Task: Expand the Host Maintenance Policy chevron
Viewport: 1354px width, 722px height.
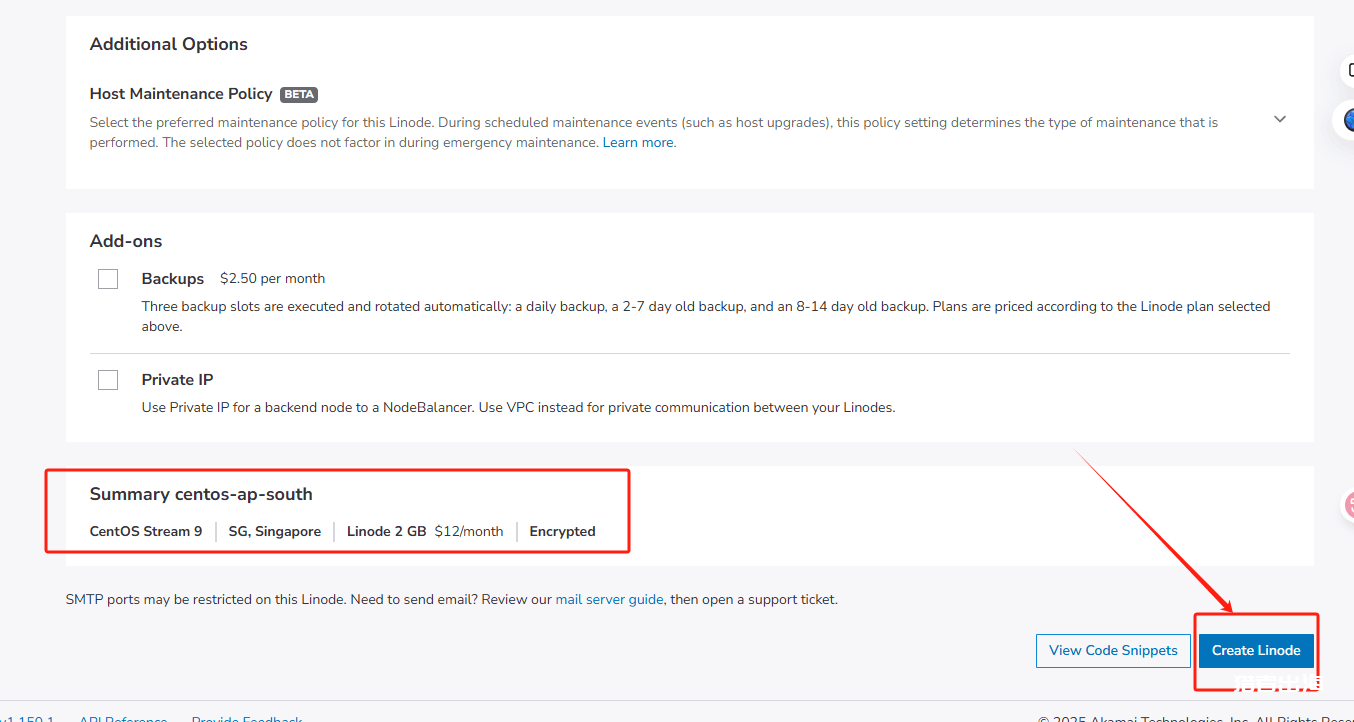Action: click(1279, 119)
